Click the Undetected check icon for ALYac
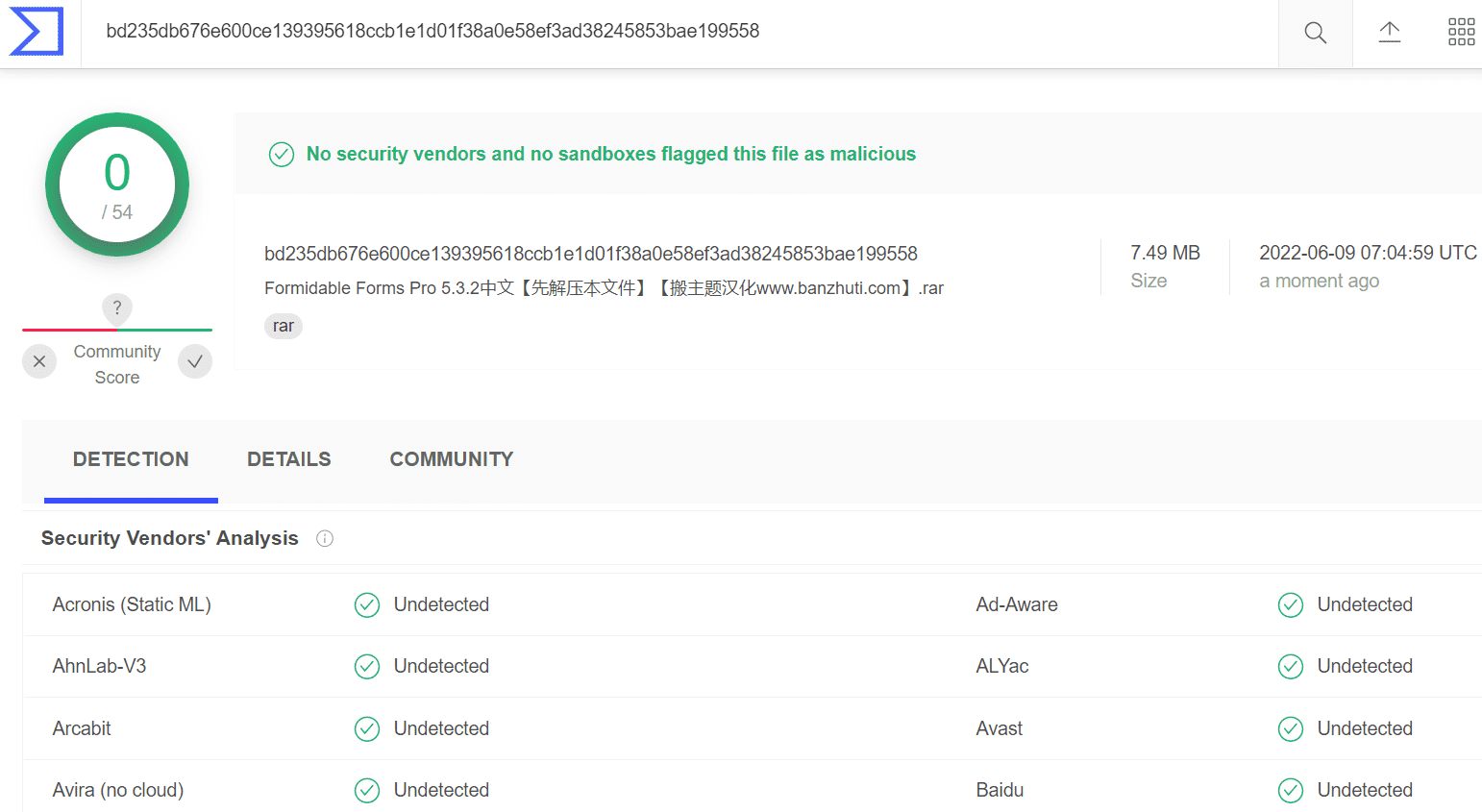The height and width of the screenshot is (812, 1482). [1291, 666]
